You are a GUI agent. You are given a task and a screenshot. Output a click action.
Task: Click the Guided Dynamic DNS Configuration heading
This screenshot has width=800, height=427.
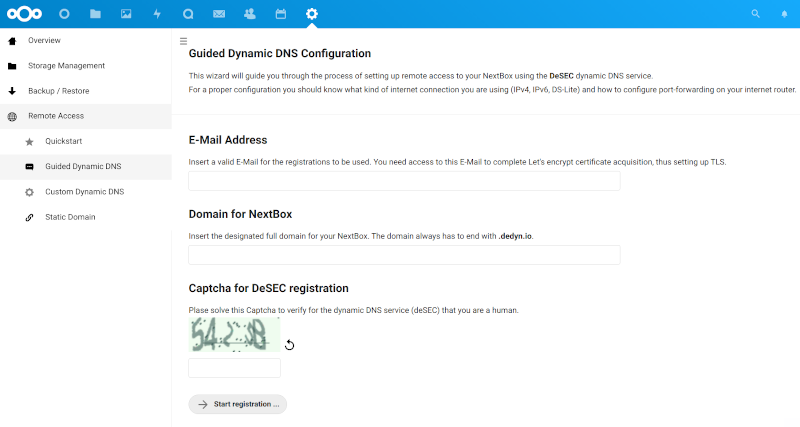click(280, 54)
